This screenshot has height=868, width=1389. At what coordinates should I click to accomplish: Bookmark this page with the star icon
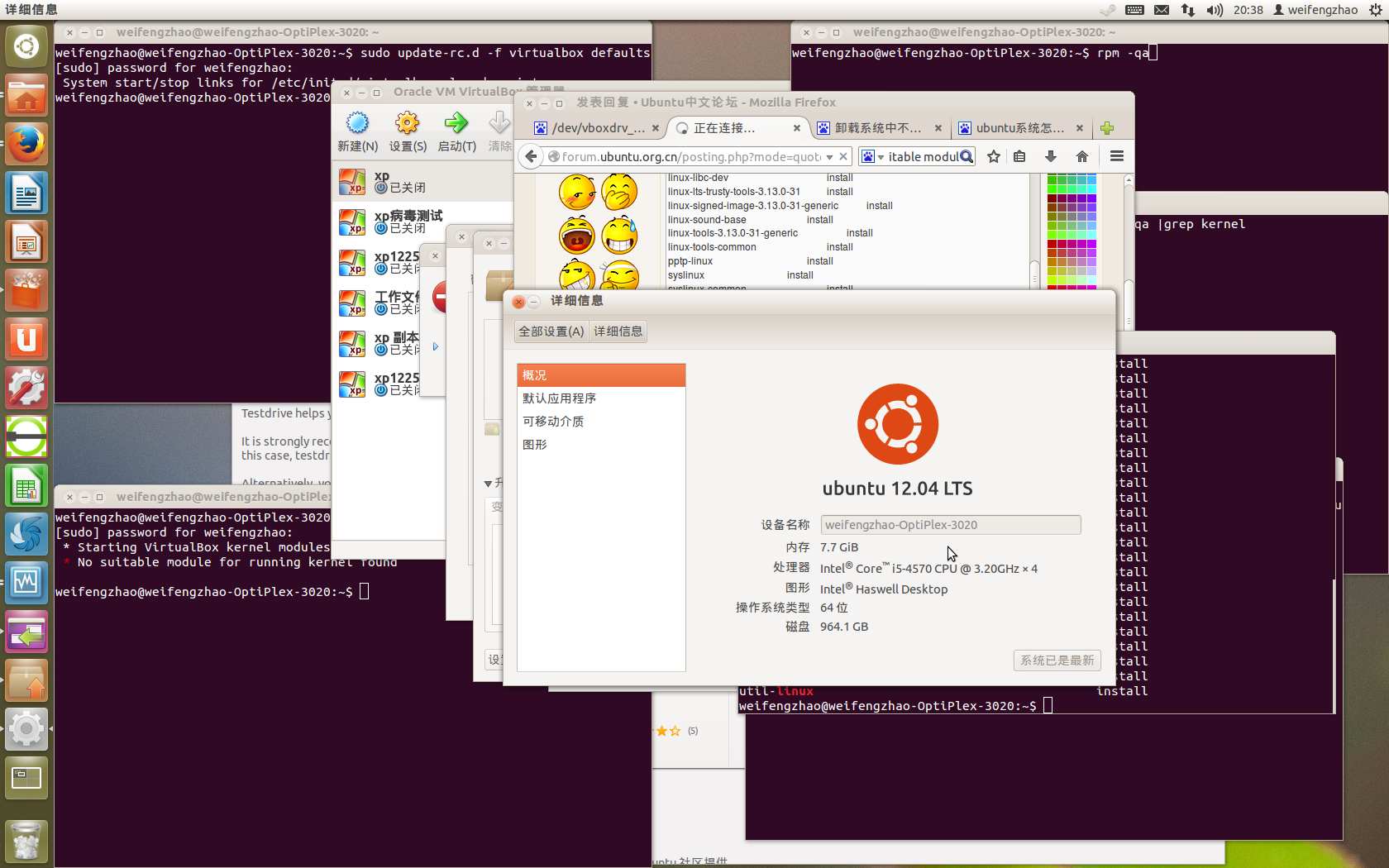coord(994,156)
